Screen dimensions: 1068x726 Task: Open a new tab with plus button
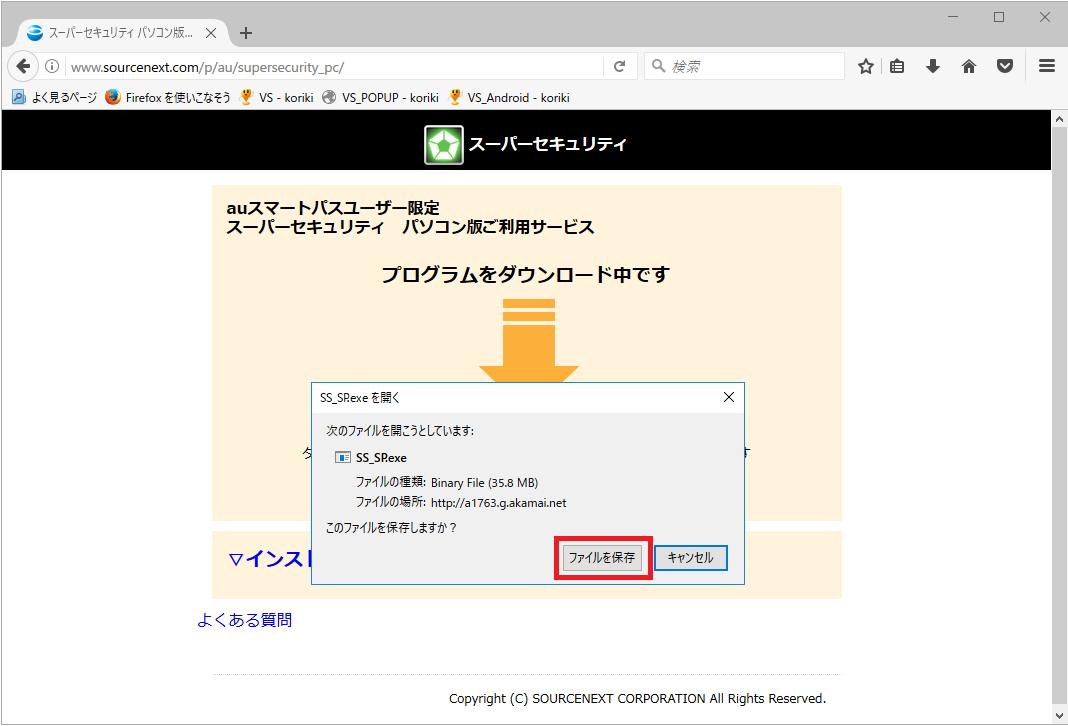pyautogui.click(x=246, y=33)
